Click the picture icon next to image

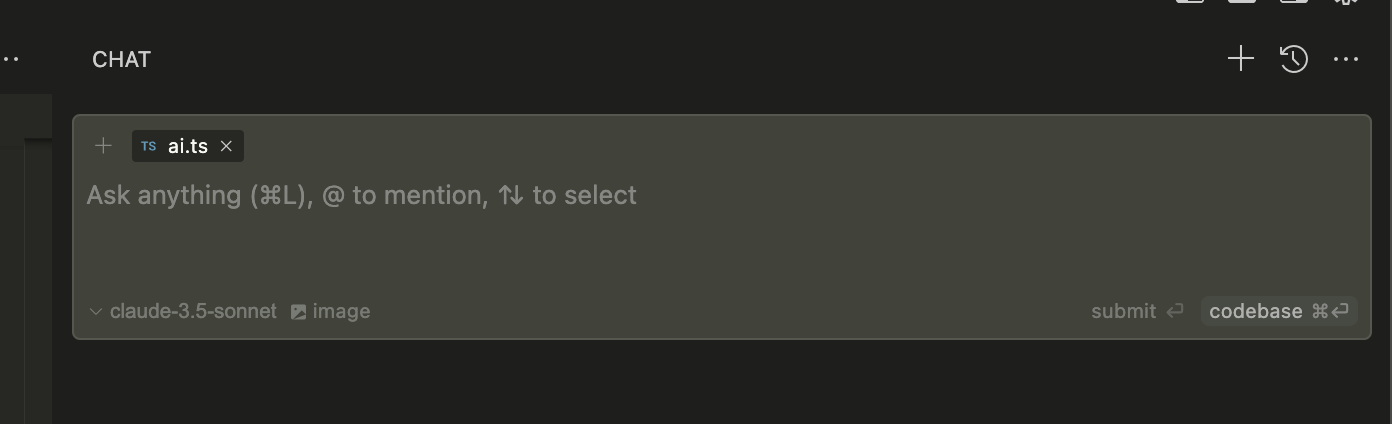pyautogui.click(x=298, y=312)
